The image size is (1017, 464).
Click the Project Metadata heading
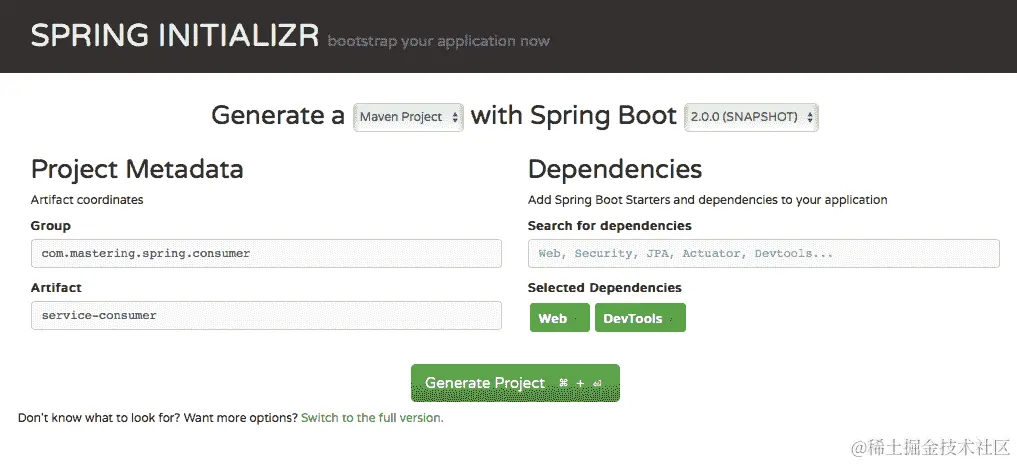[x=137, y=169]
